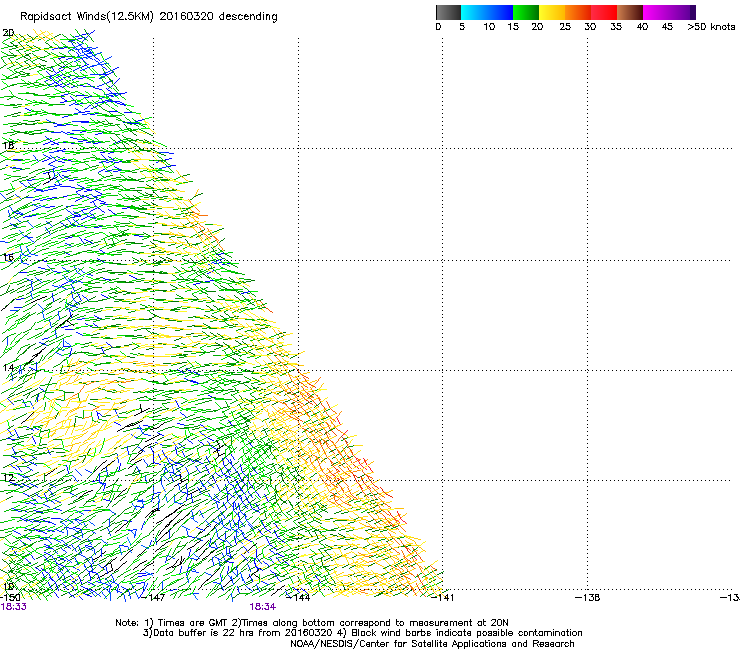The height and width of the screenshot is (650, 740).
Task: Click the blue 10-15 knots color band
Action: click(500, 12)
